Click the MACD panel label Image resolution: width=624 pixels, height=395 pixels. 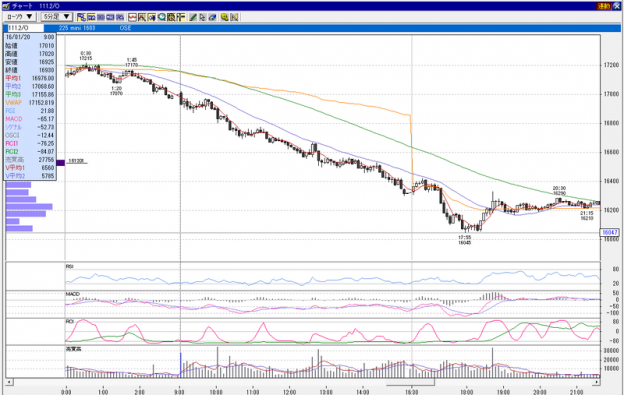click(73, 294)
